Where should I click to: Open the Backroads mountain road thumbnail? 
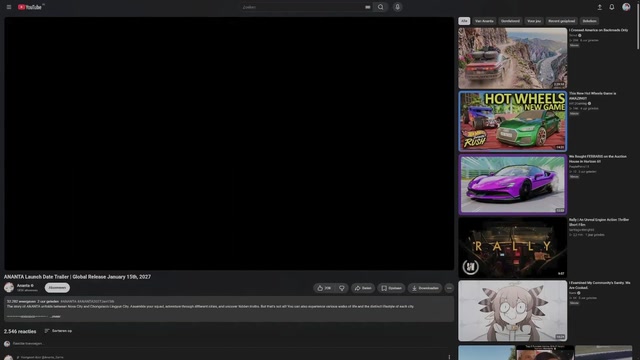pos(513,58)
